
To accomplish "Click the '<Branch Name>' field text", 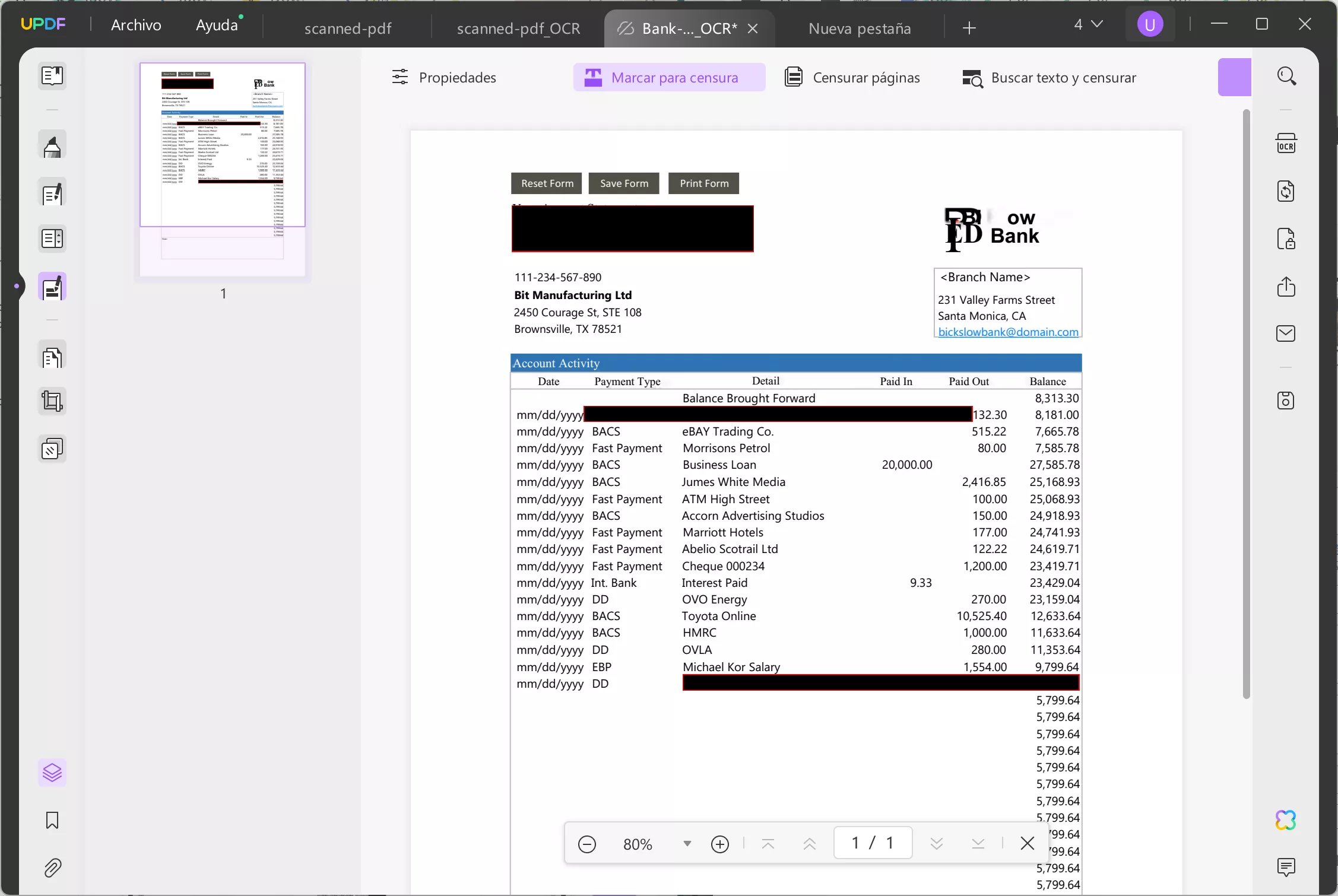I will coord(985,277).
